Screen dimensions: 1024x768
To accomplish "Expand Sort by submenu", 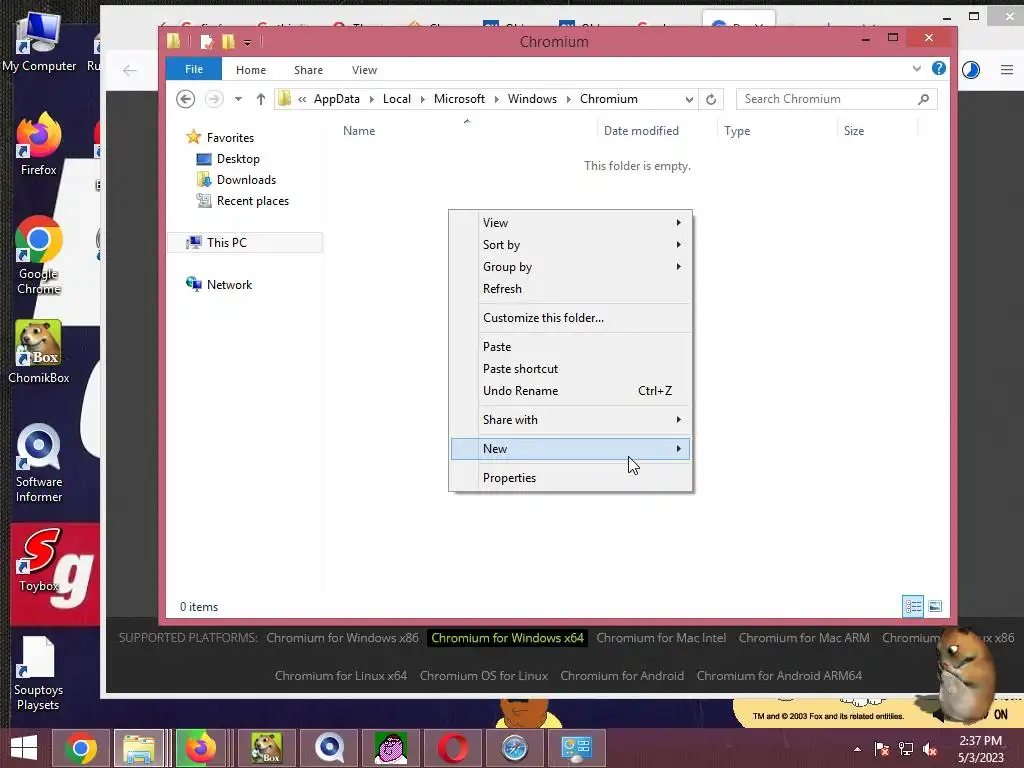I will pyautogui.click(x=570, y=245).
